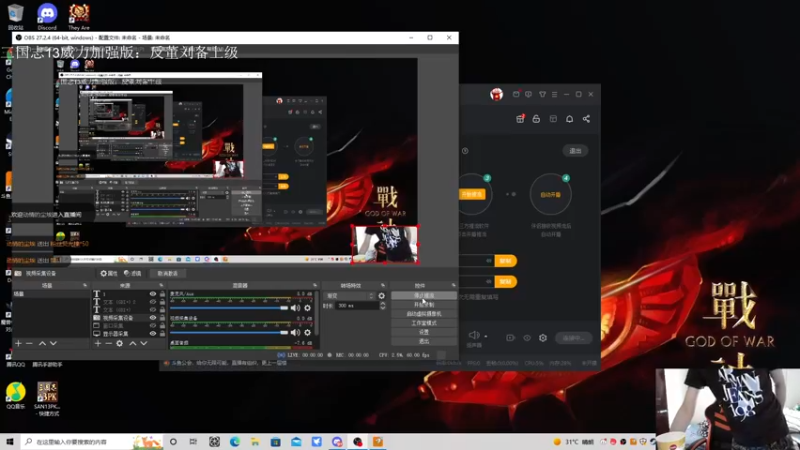
Task: Click 来源 dock panel pop-out icon
Action: coord(161,285)
